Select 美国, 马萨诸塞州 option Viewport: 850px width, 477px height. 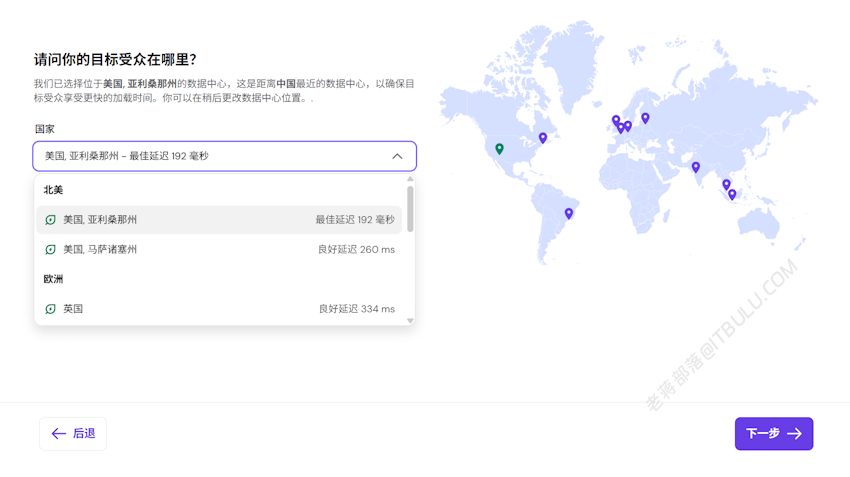point(219,249)
